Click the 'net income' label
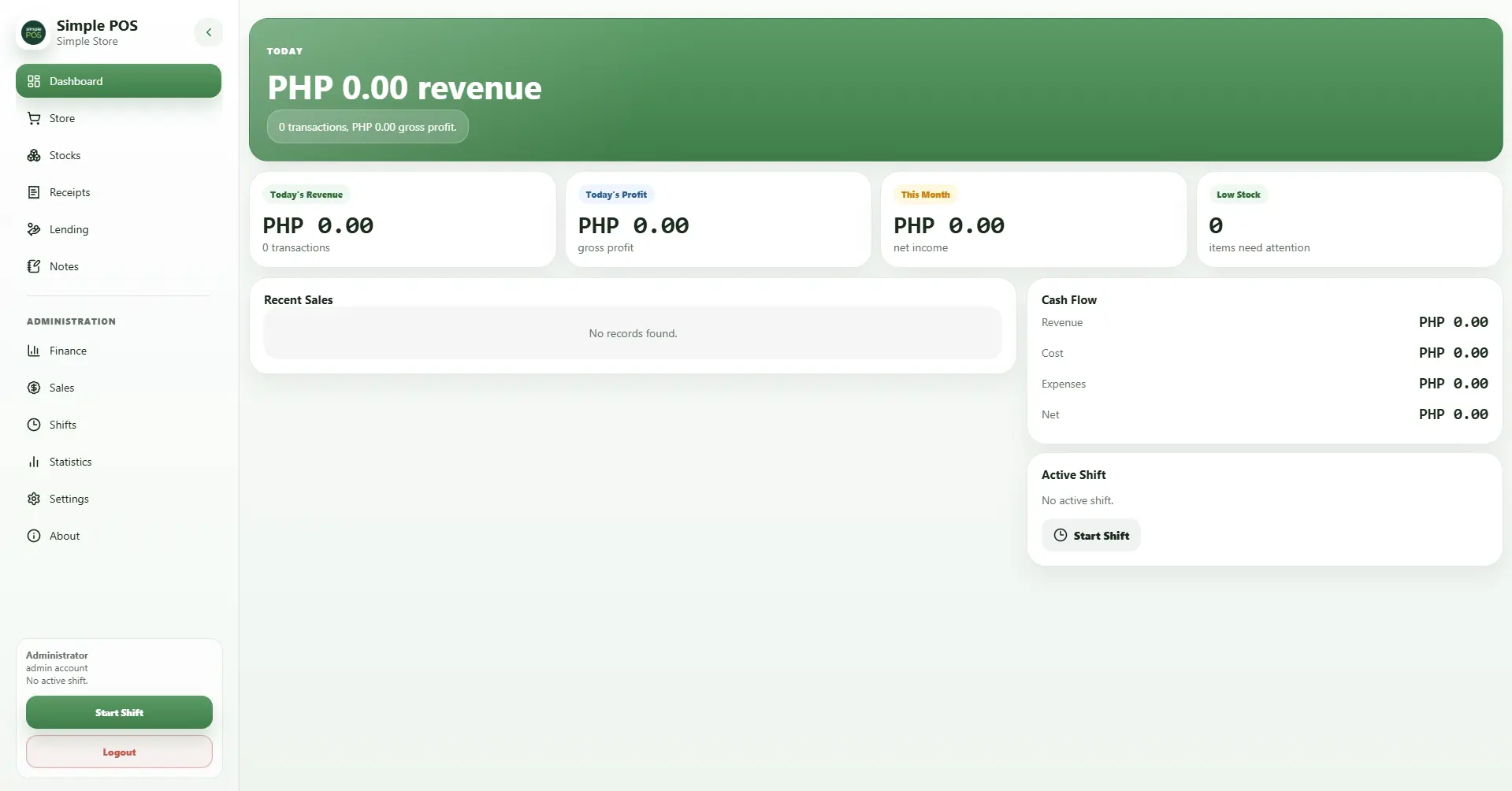The width and height of the screenshot is (1512, 791). 920,247
